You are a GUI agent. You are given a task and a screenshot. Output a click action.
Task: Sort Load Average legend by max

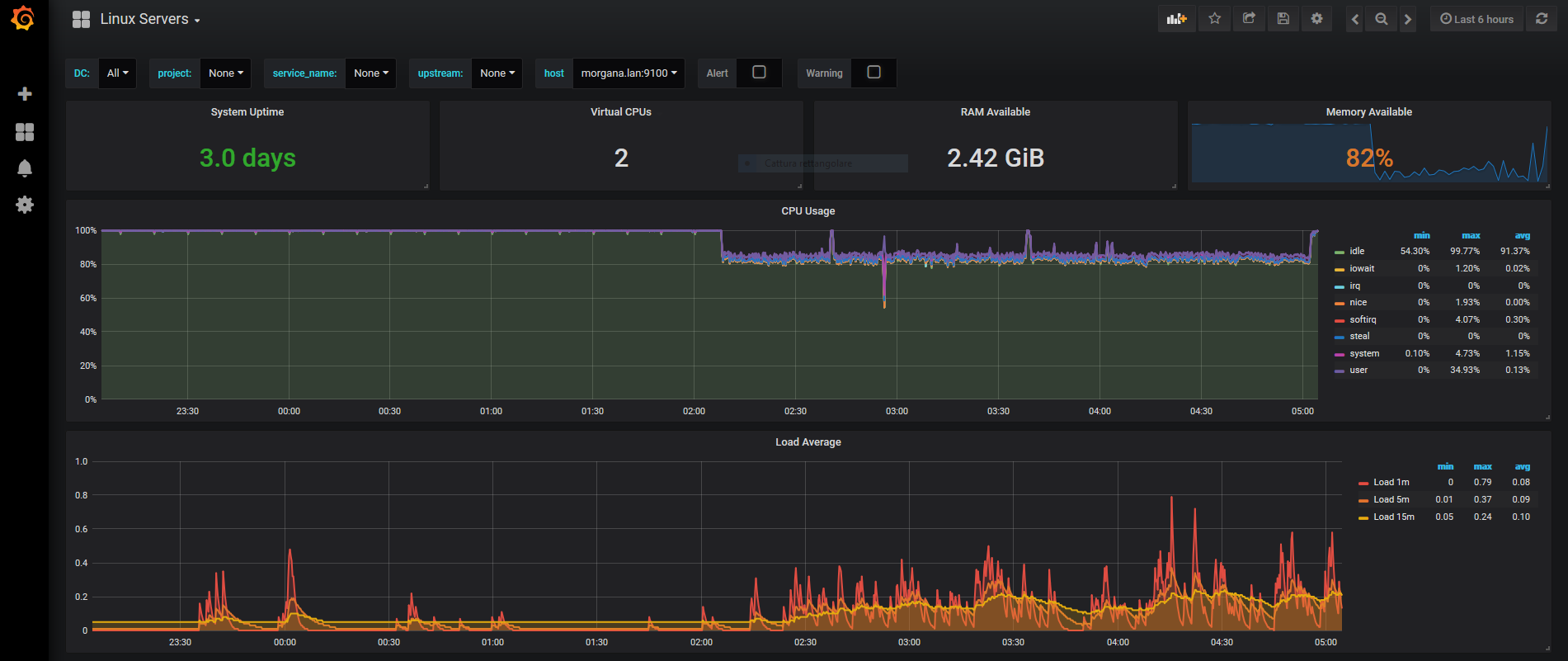pos(1482,466)
